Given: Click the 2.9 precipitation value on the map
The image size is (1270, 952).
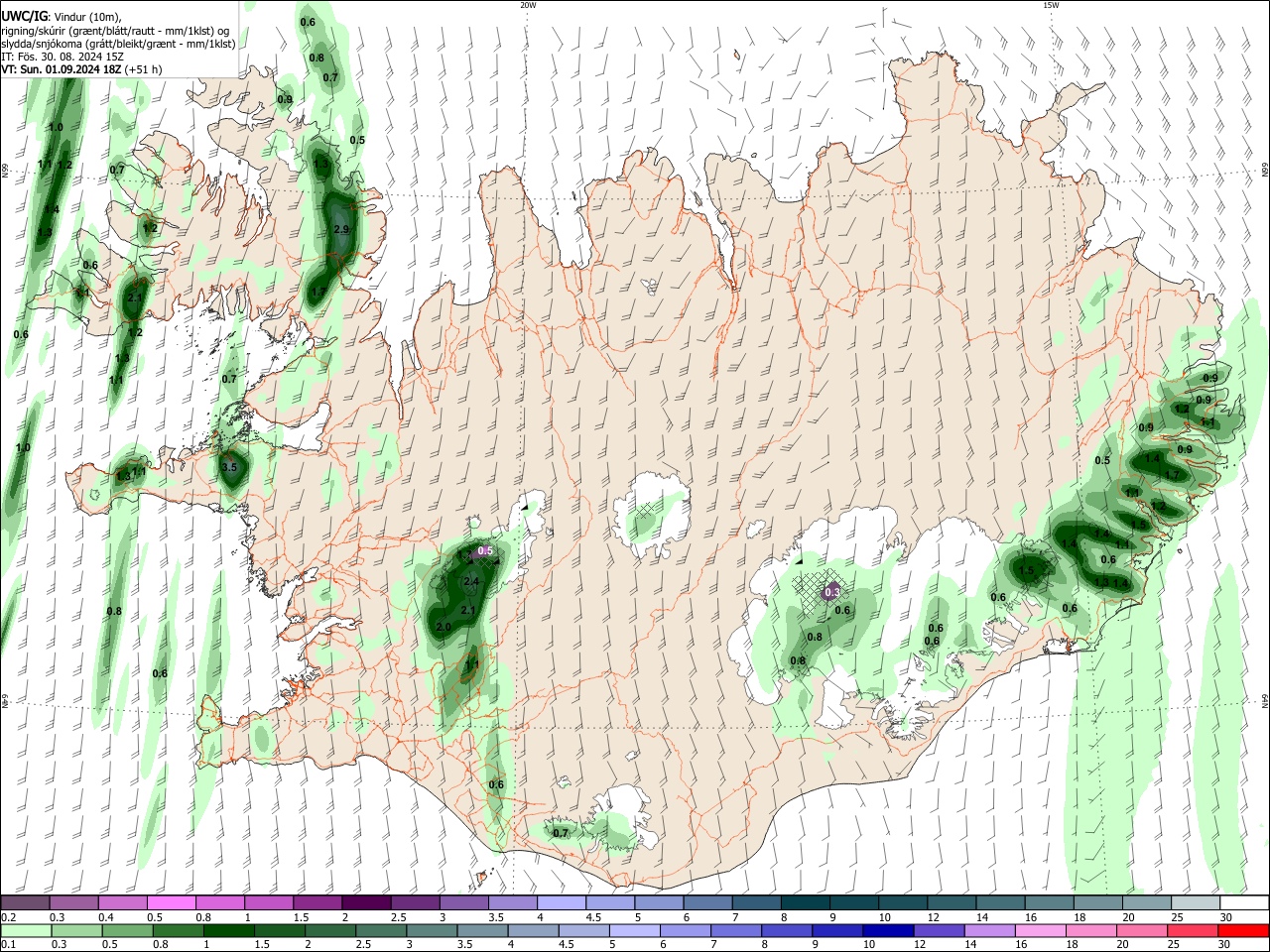Looking at the screenshot, I should coord(341,230).
